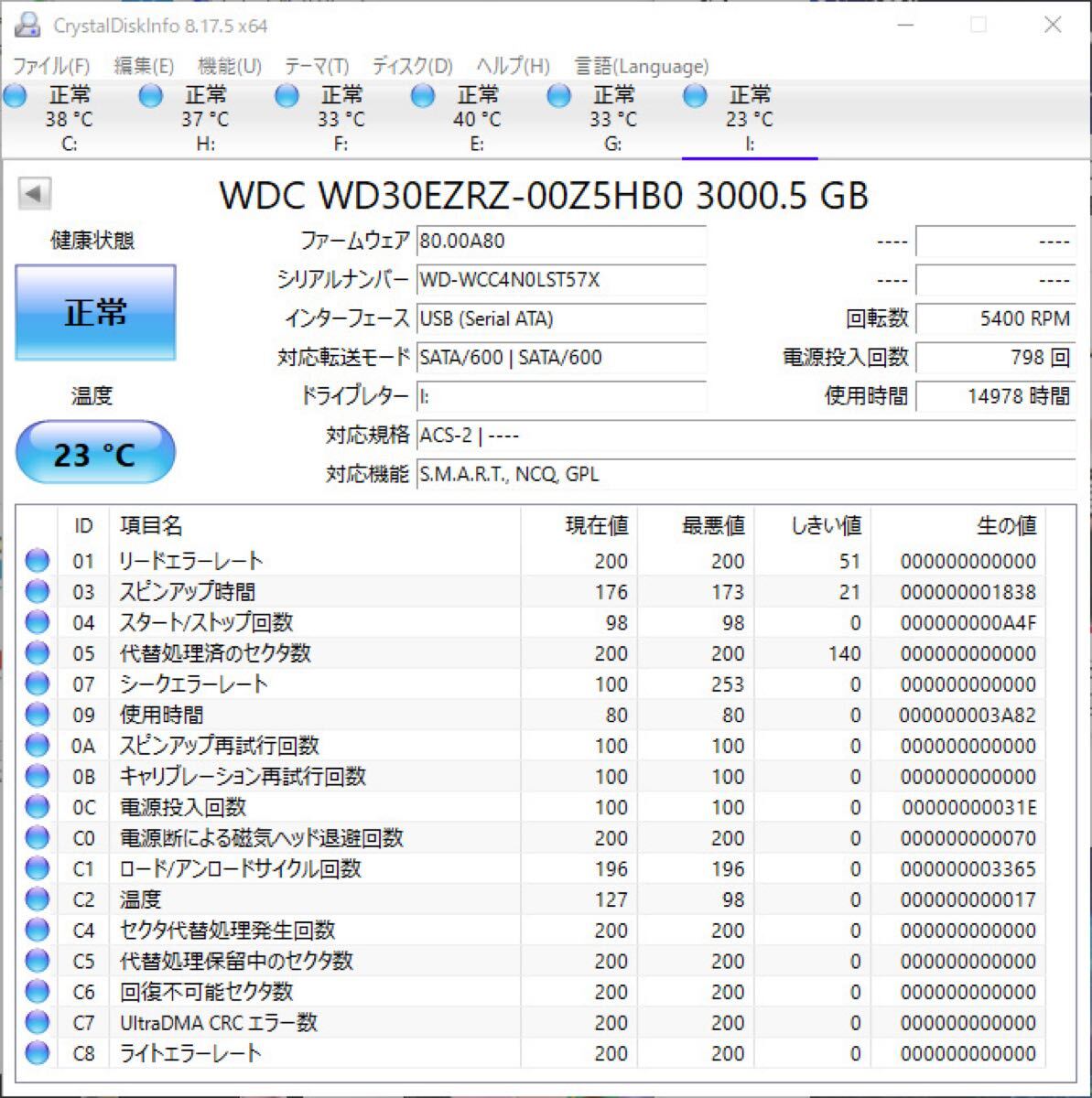Click the disk model title WDC WD30EZRZ

pos(544,196)
